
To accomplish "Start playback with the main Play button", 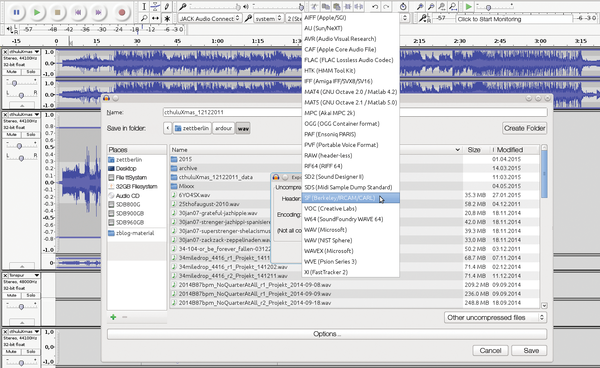I will pos(37,12).
